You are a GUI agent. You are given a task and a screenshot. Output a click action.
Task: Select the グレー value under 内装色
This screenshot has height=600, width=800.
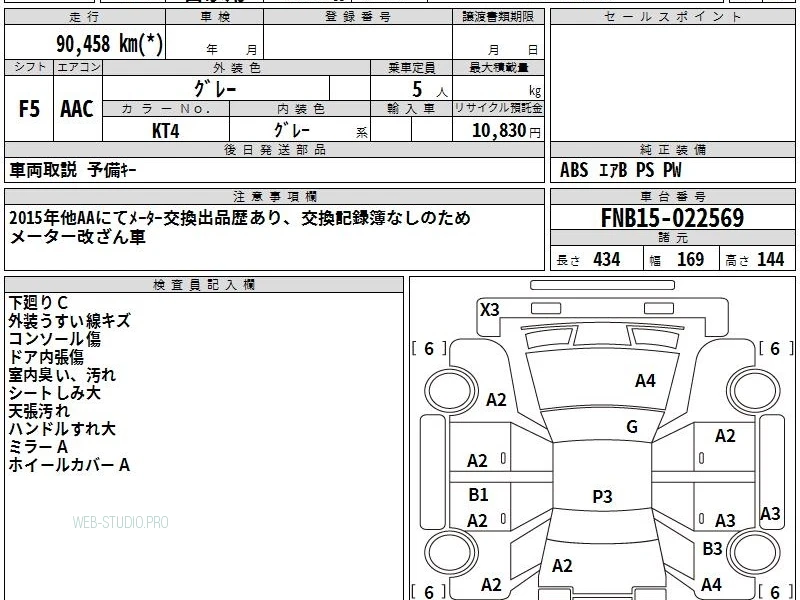point(292,130)
